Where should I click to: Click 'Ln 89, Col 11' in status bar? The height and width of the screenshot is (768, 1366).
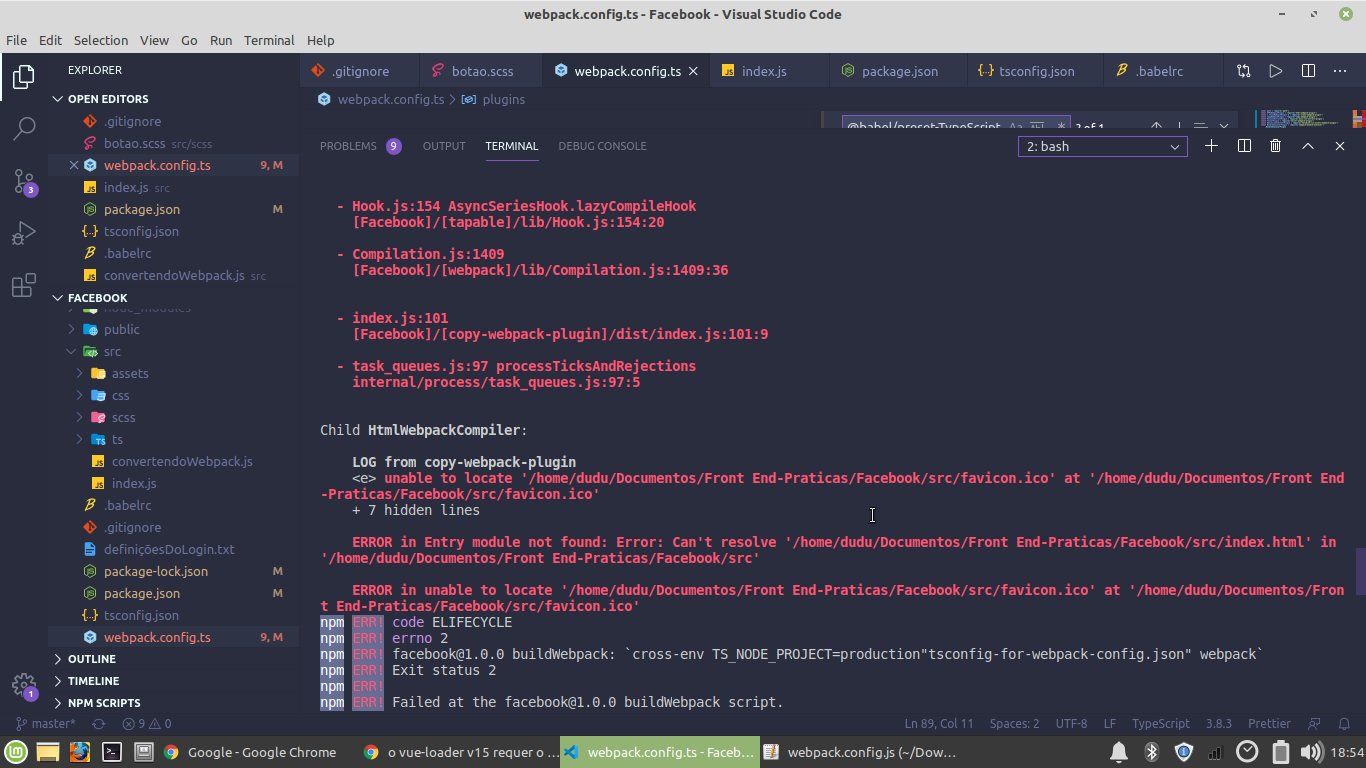pyautogui.click(x=939, y=723)
